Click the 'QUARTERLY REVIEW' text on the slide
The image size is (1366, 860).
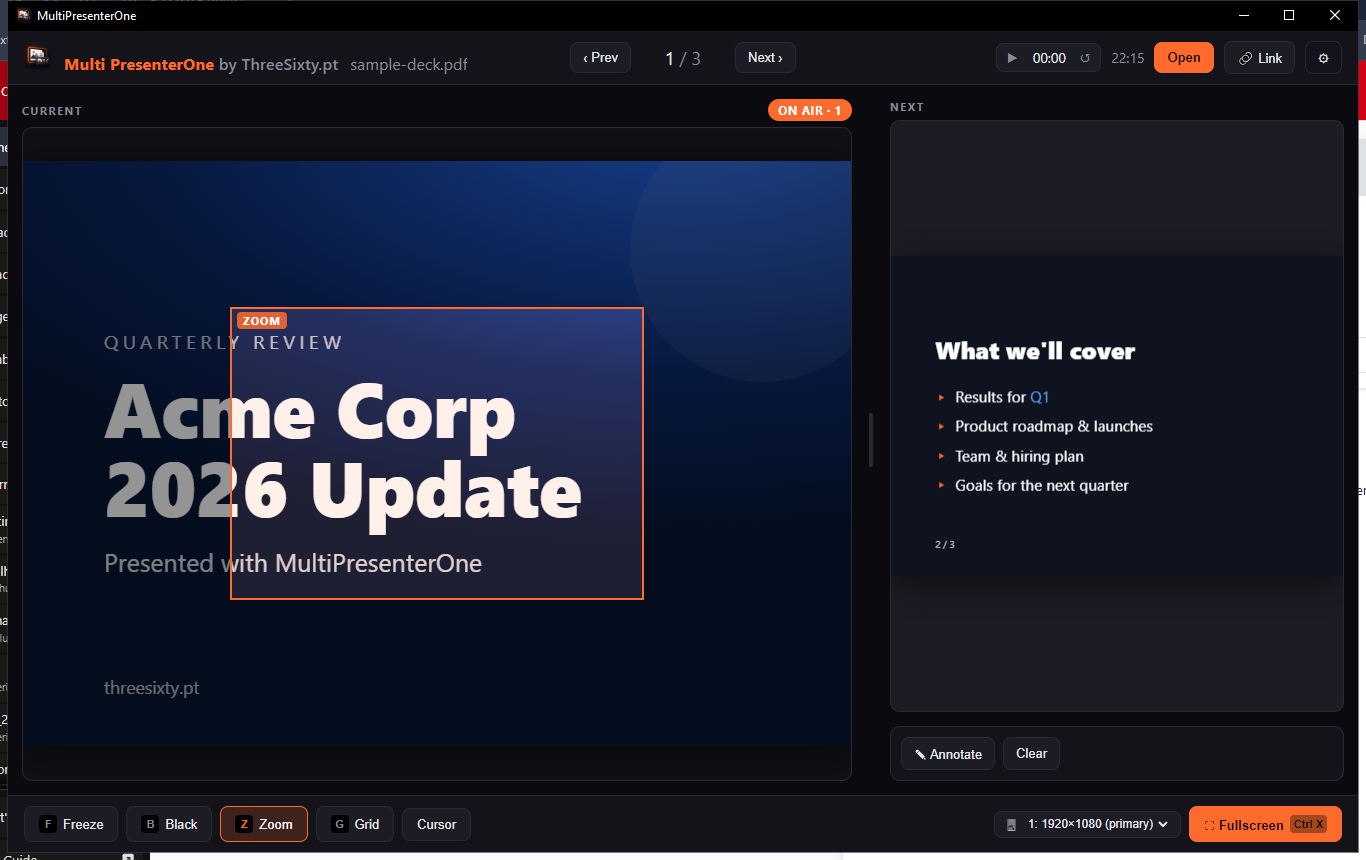coord(224,343)
